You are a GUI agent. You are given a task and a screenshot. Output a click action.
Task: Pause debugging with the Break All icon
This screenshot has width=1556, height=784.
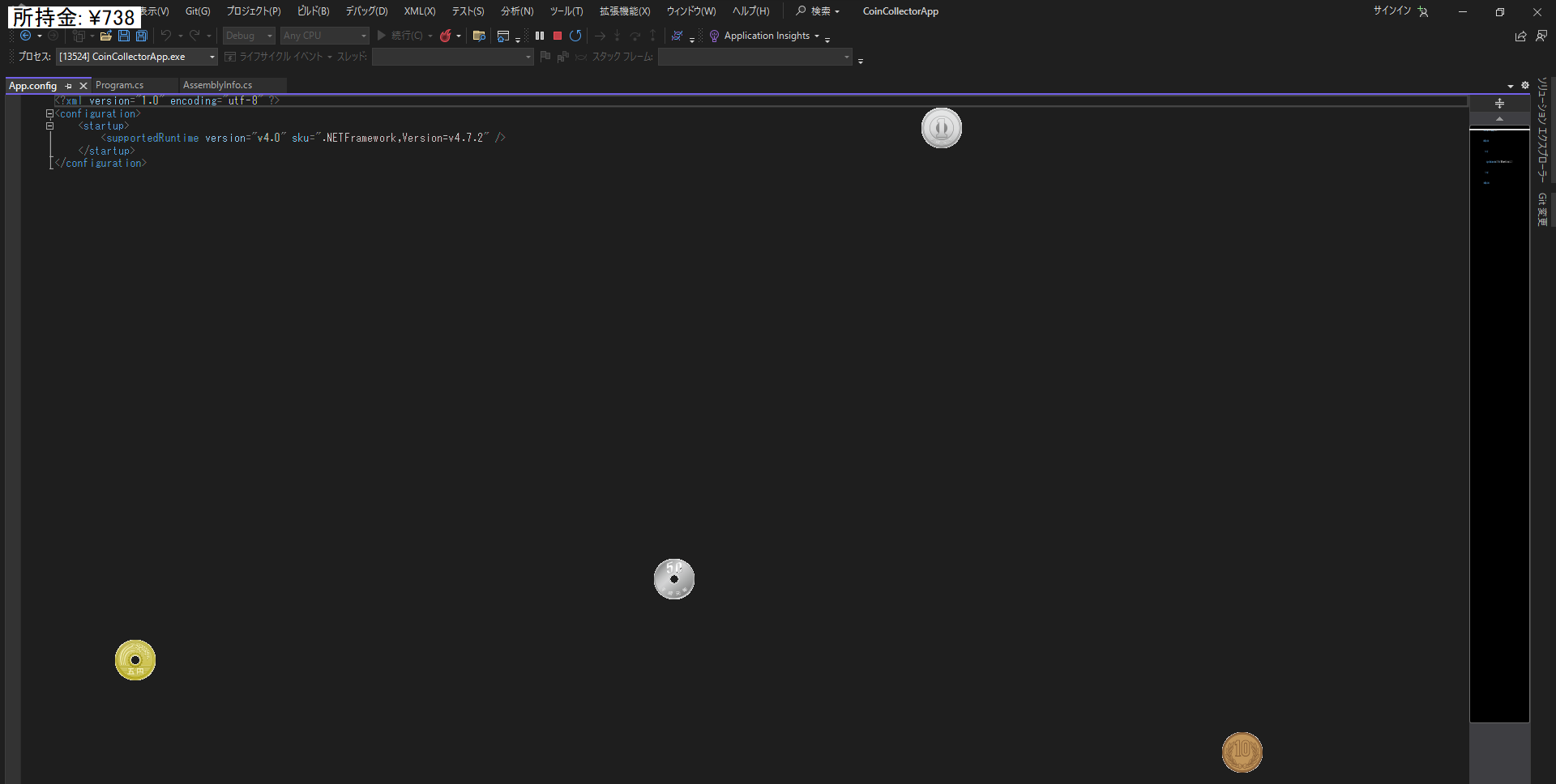(540, 36)
